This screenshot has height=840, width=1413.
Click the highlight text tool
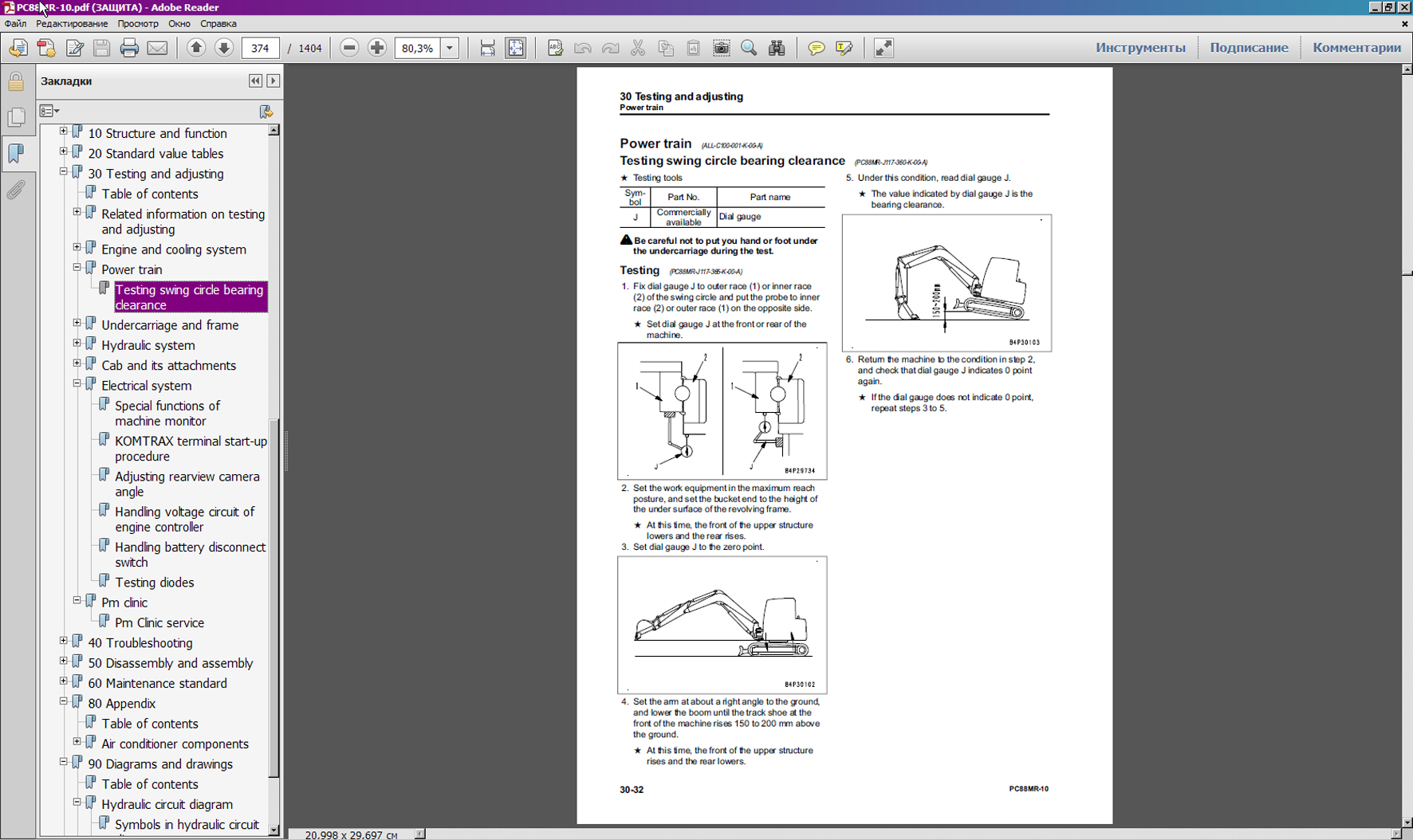pyautogui.click(x=844, y=49)
